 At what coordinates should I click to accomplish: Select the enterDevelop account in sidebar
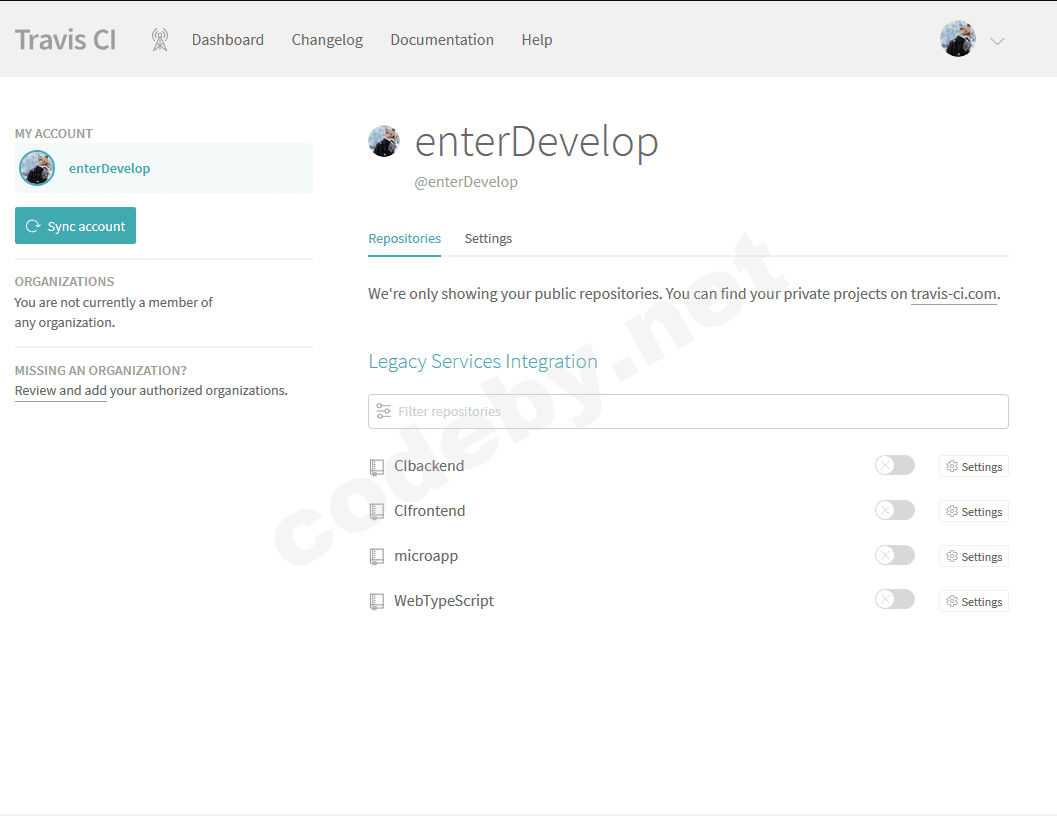click(164, 168)
